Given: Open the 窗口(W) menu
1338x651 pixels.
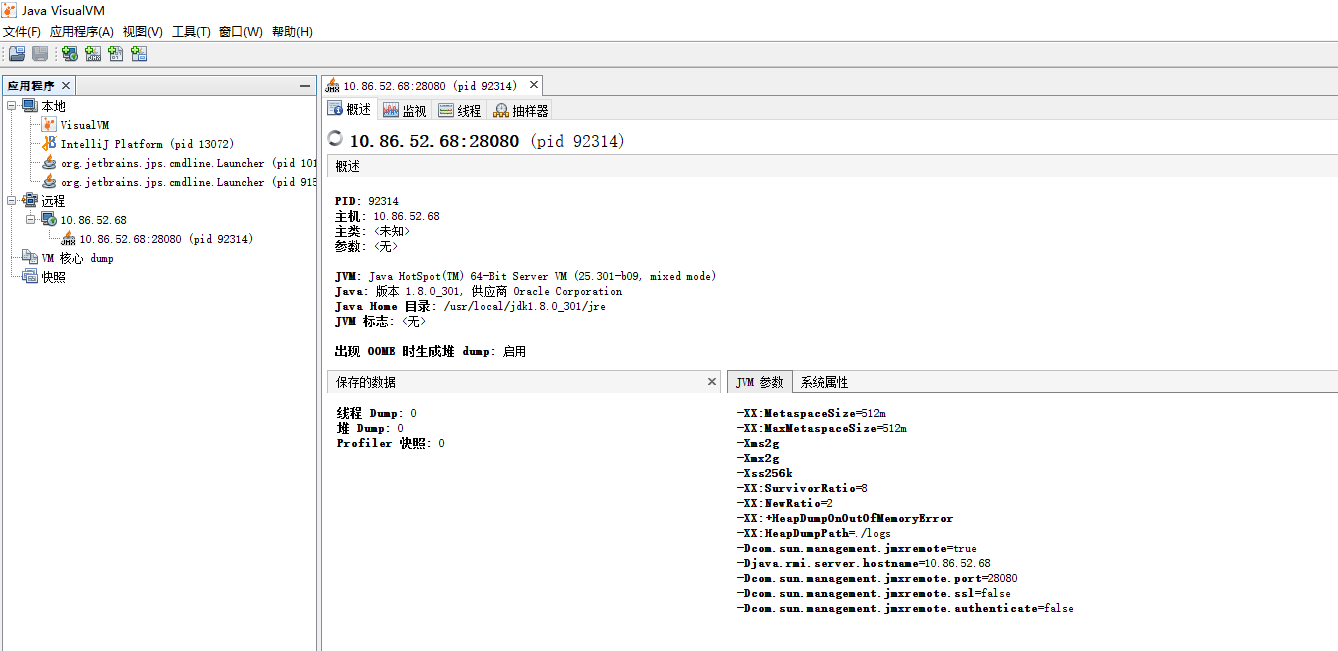Looking at the screenshot, I should point(241,32).
